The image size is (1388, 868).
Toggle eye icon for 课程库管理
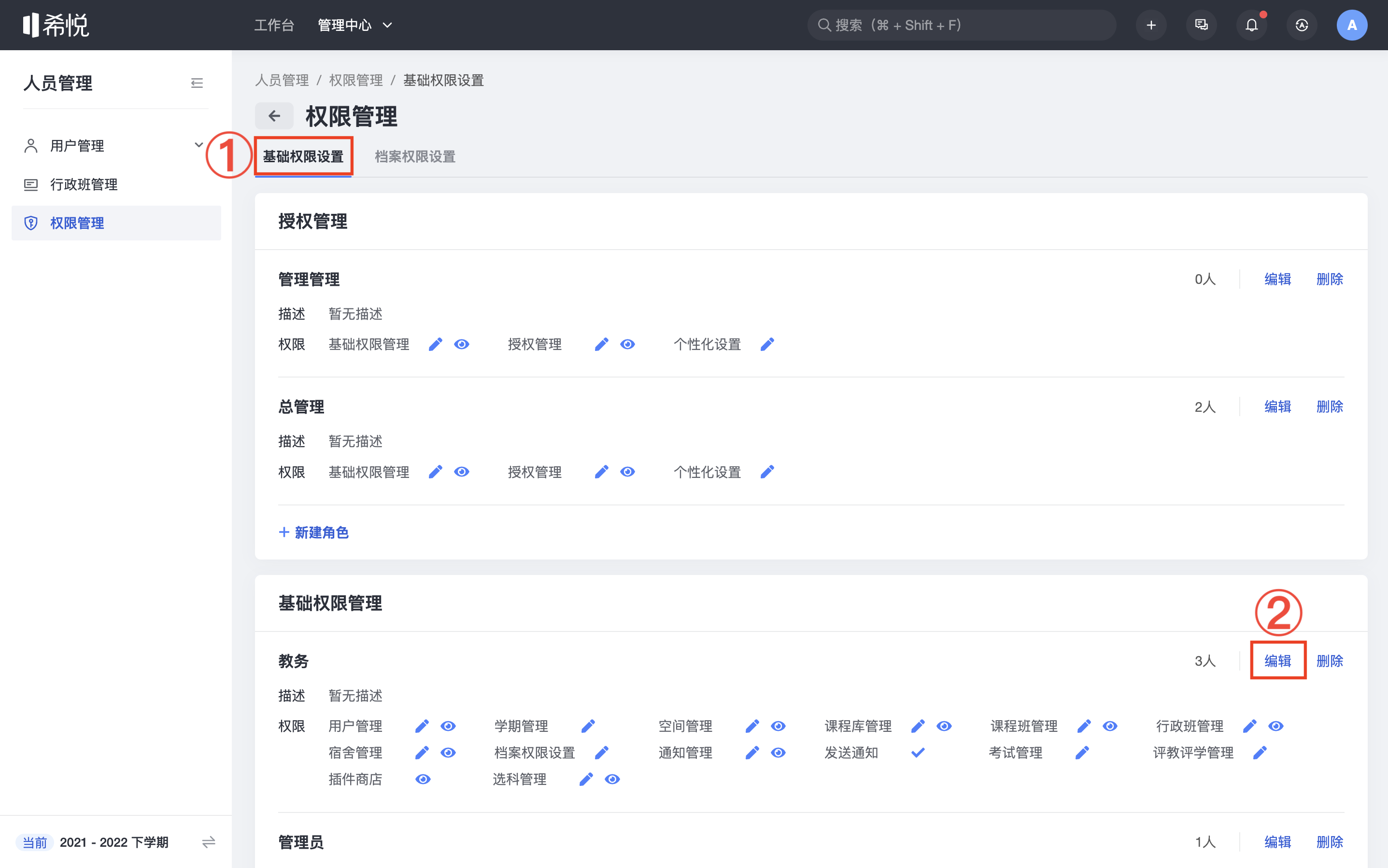944,726
